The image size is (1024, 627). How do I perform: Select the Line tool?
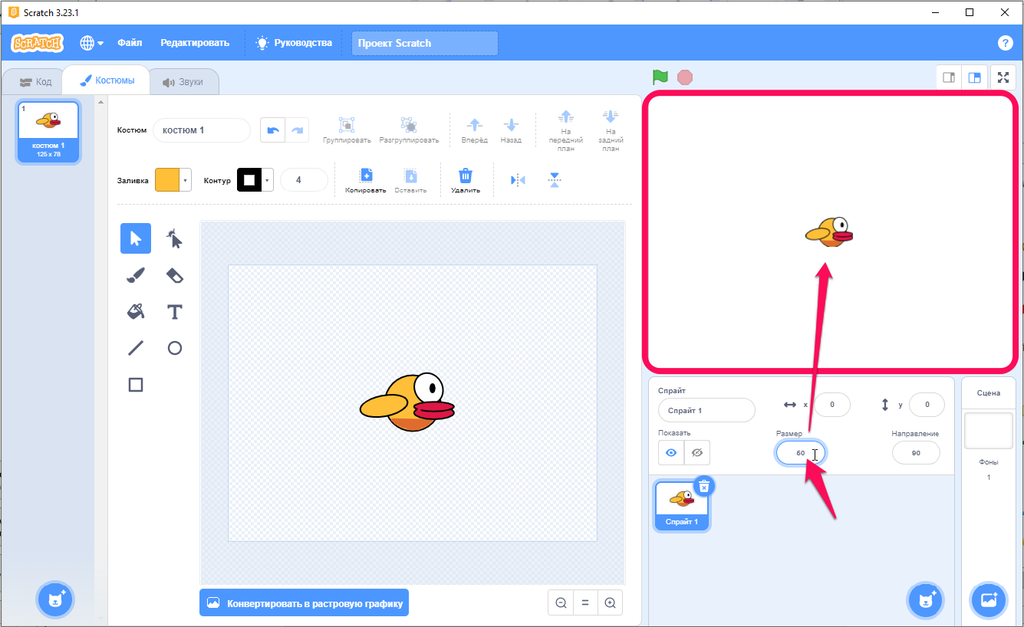[135, 348]
